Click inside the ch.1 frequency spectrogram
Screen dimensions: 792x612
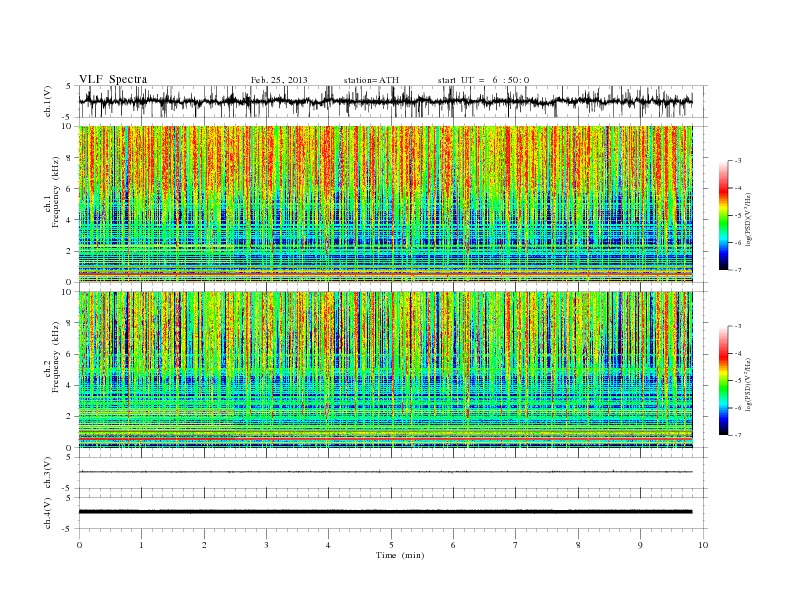pyautogui.click(x=385, y=204)
